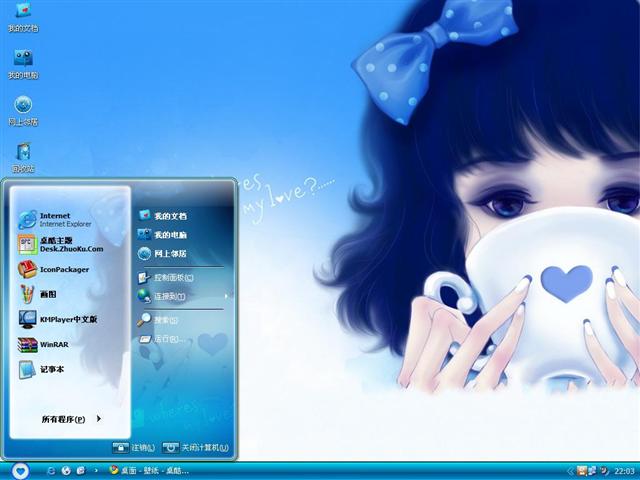Open 画图 paint program in the Start menu

[x=38, y=294]
